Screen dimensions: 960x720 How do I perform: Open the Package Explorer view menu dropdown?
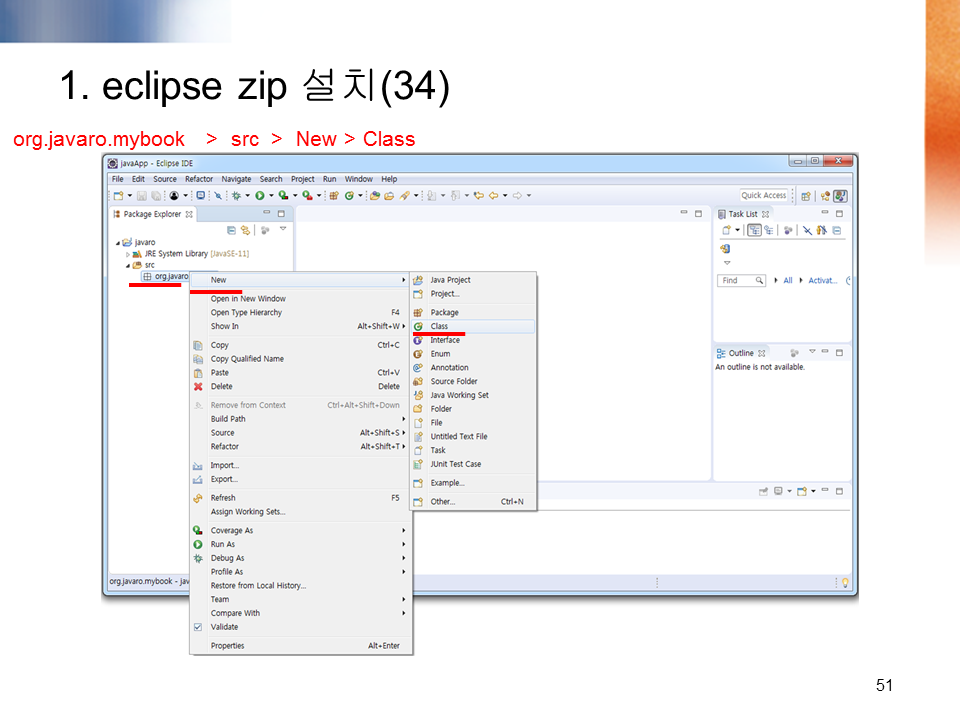pyautogui.click(x=284, y=230)
